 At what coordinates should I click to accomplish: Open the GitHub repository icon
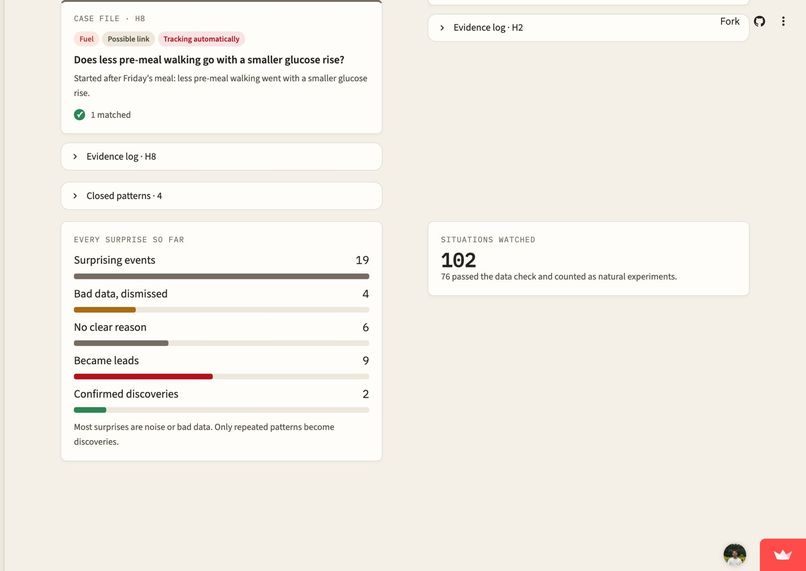click(759, 21)
